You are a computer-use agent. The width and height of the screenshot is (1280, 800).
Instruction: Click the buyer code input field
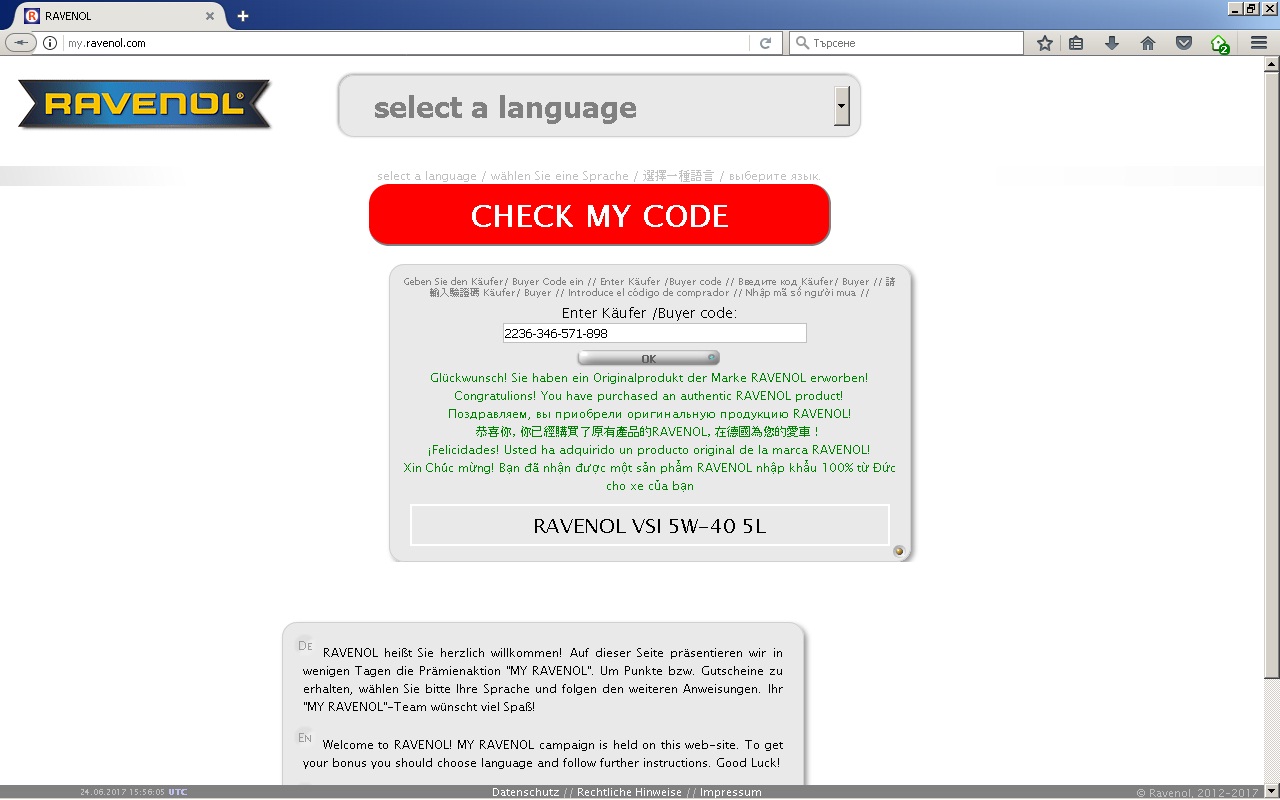pos(654,333)
